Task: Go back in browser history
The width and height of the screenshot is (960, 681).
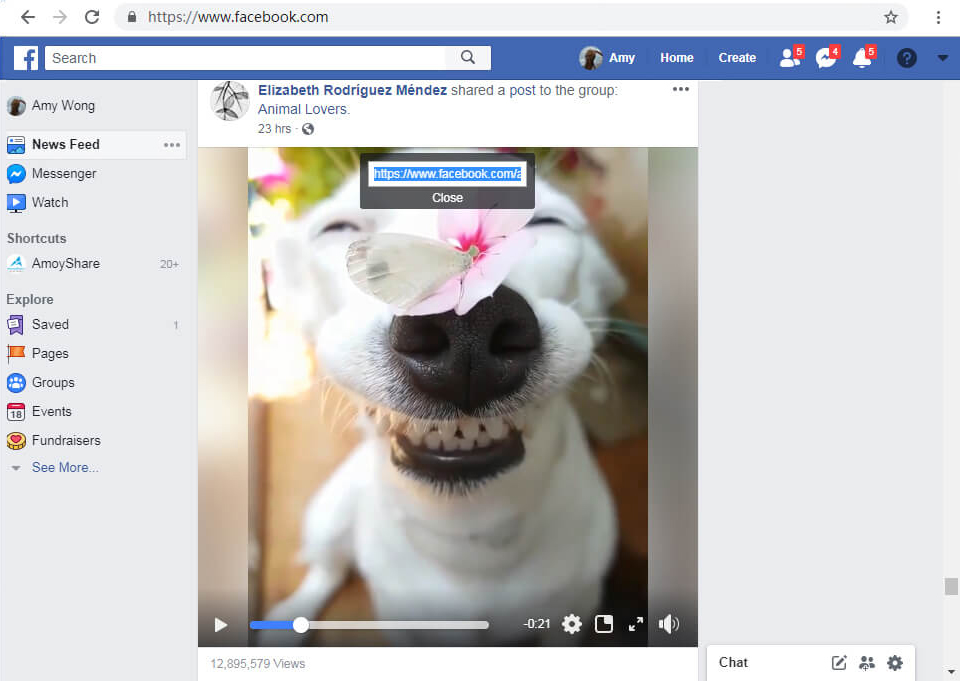Action: [x=28, y=17]
